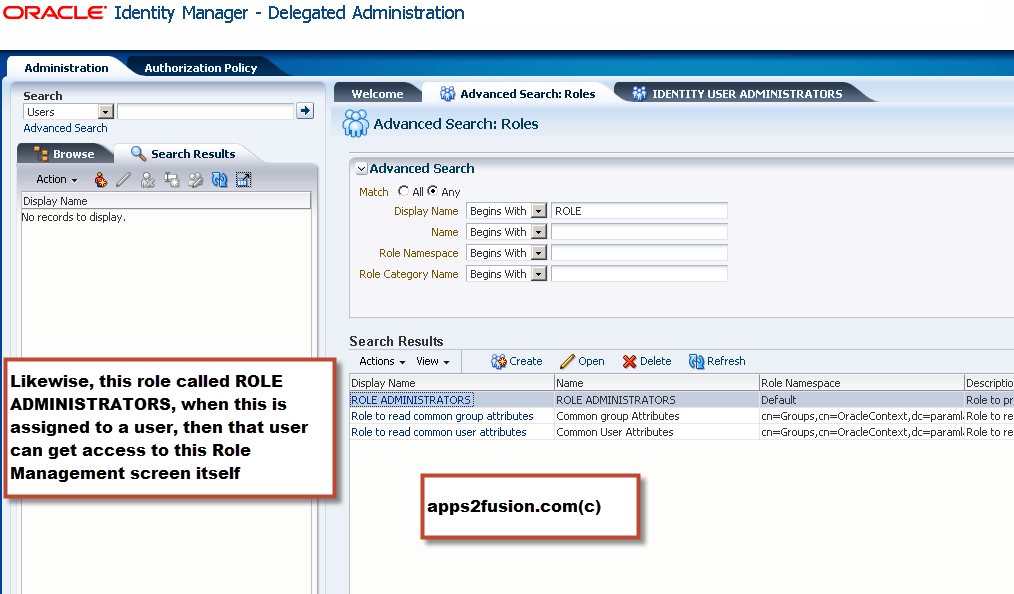Open Role to read common group attributes link
Viewport: 1014px width, 594px height.
coord(442,416)
